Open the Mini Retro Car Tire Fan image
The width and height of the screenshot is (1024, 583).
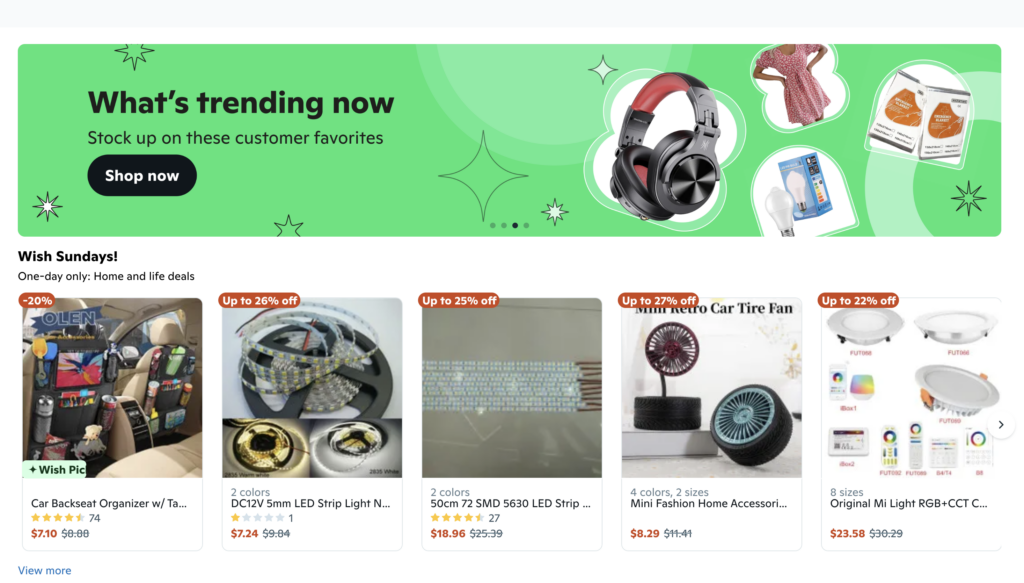[x=712, y=388]
